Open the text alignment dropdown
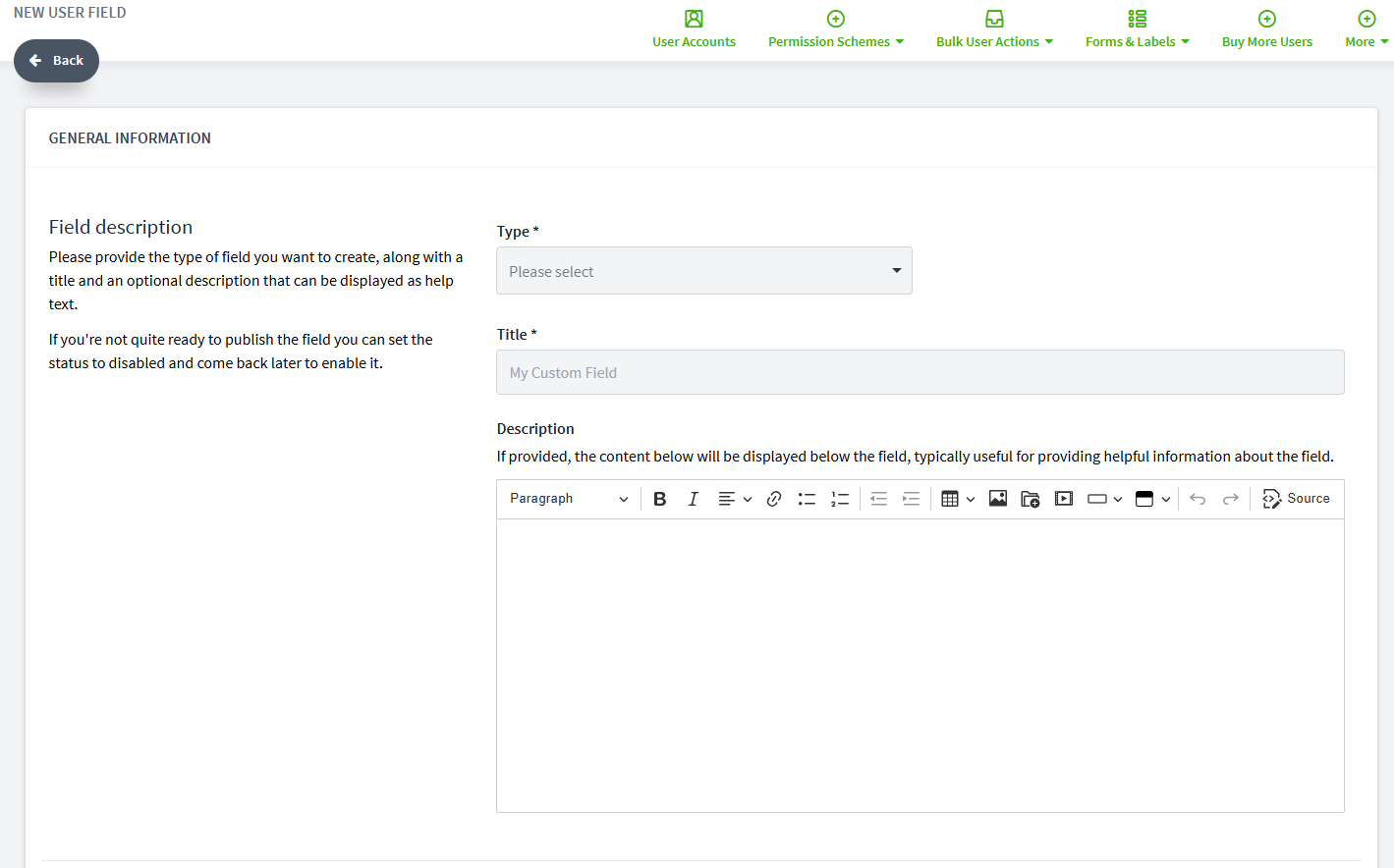Image resolution: width=1394 pixels, height=868 pixels. click(735, 499)
